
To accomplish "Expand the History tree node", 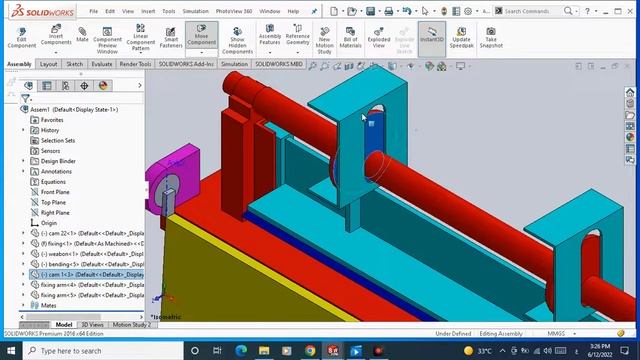I will (x=23, y=130).
